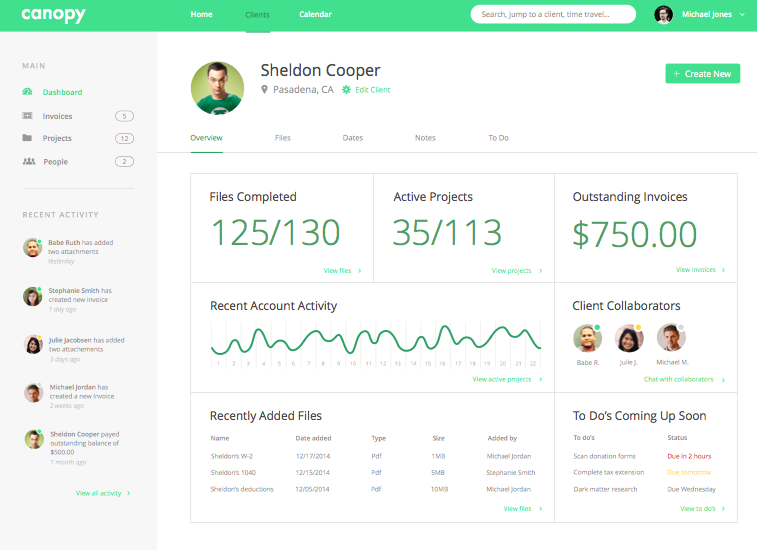Image resolution: width=757 pixels, height=550 pixels.
Task: Click to-do Dark matter research
Action: 605,489
